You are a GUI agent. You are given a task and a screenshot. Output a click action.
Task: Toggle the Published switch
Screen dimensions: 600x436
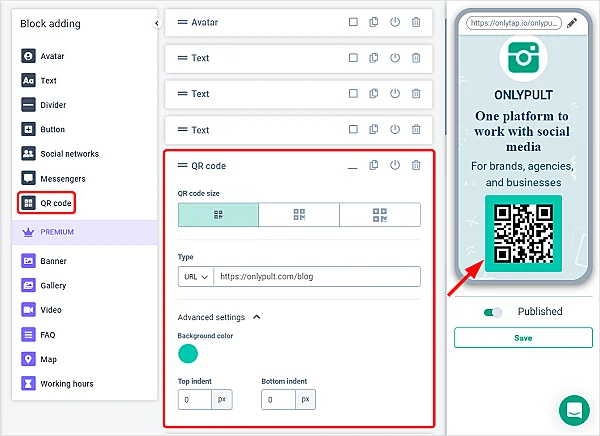point(493,312)
